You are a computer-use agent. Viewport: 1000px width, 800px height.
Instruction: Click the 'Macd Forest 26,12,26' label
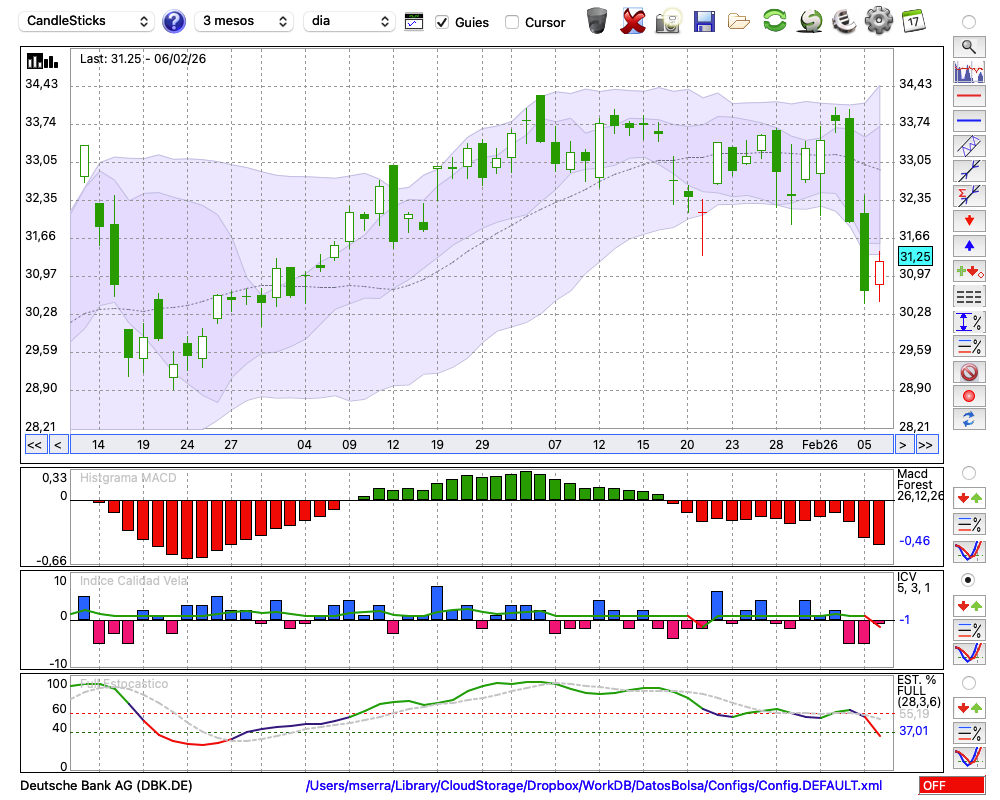tap(920, 485)
